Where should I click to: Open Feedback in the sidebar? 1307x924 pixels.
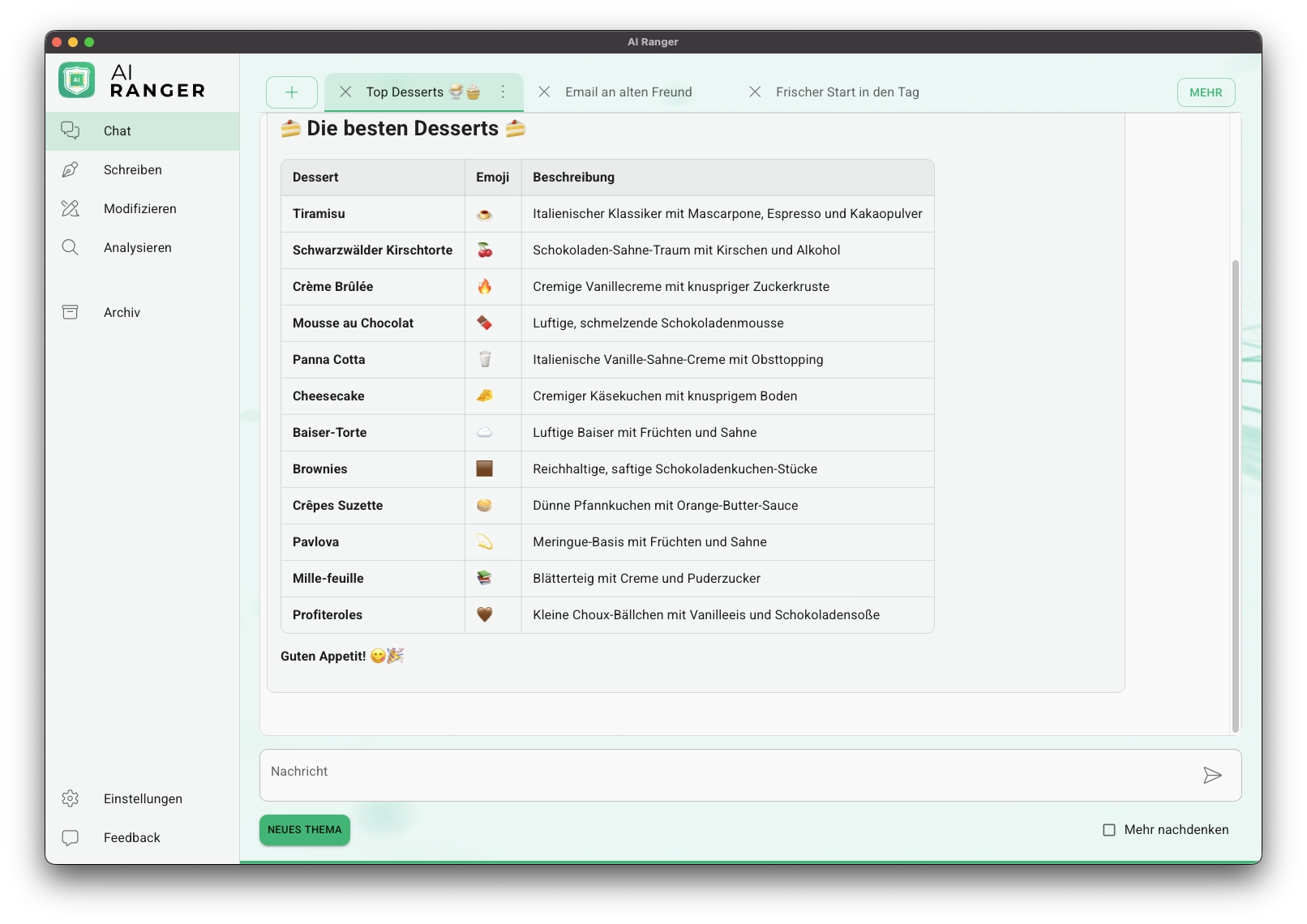(x=143, y=837)
